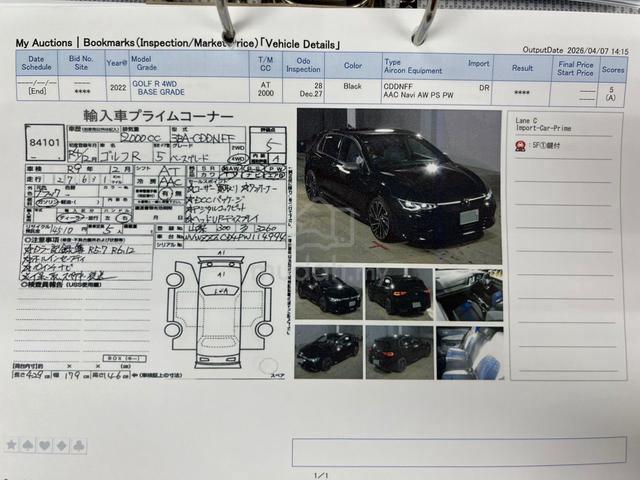Click the Date Schedule column header
The width and height of the screenshot is (640, 480).
pyautogui.click(x=36, y=63)
